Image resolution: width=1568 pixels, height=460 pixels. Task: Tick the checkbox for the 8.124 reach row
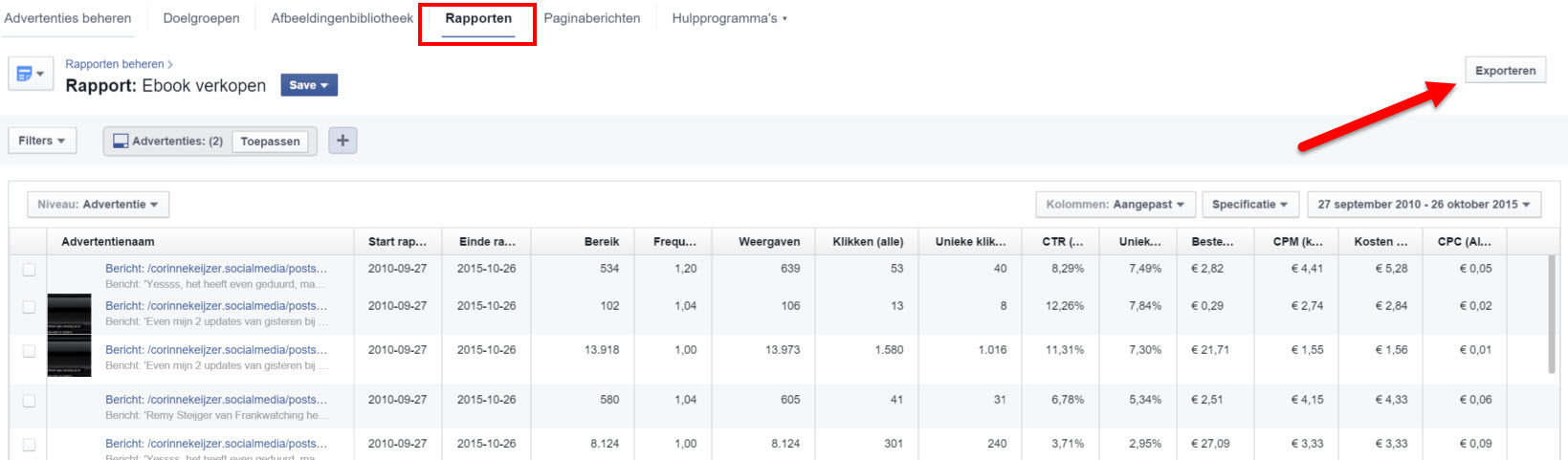click(x=29, y=445)
